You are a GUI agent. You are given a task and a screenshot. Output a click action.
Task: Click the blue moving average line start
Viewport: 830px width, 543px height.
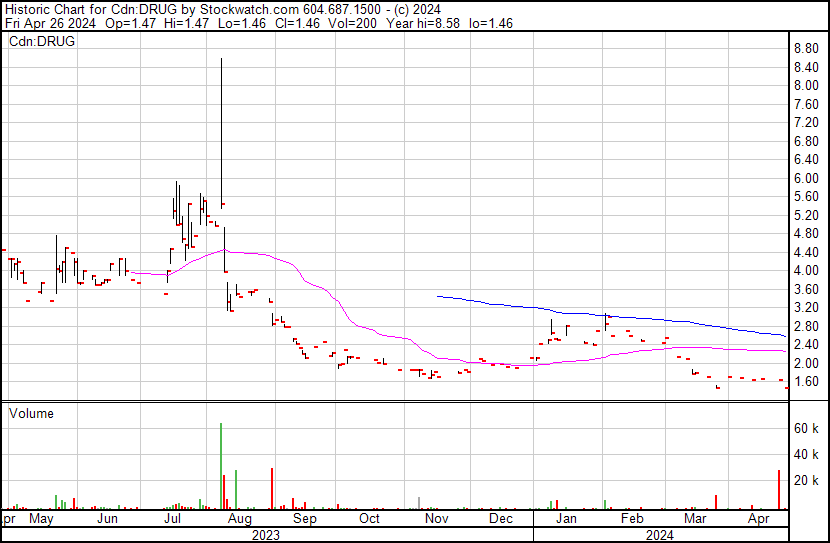click(x=439, y=296)
